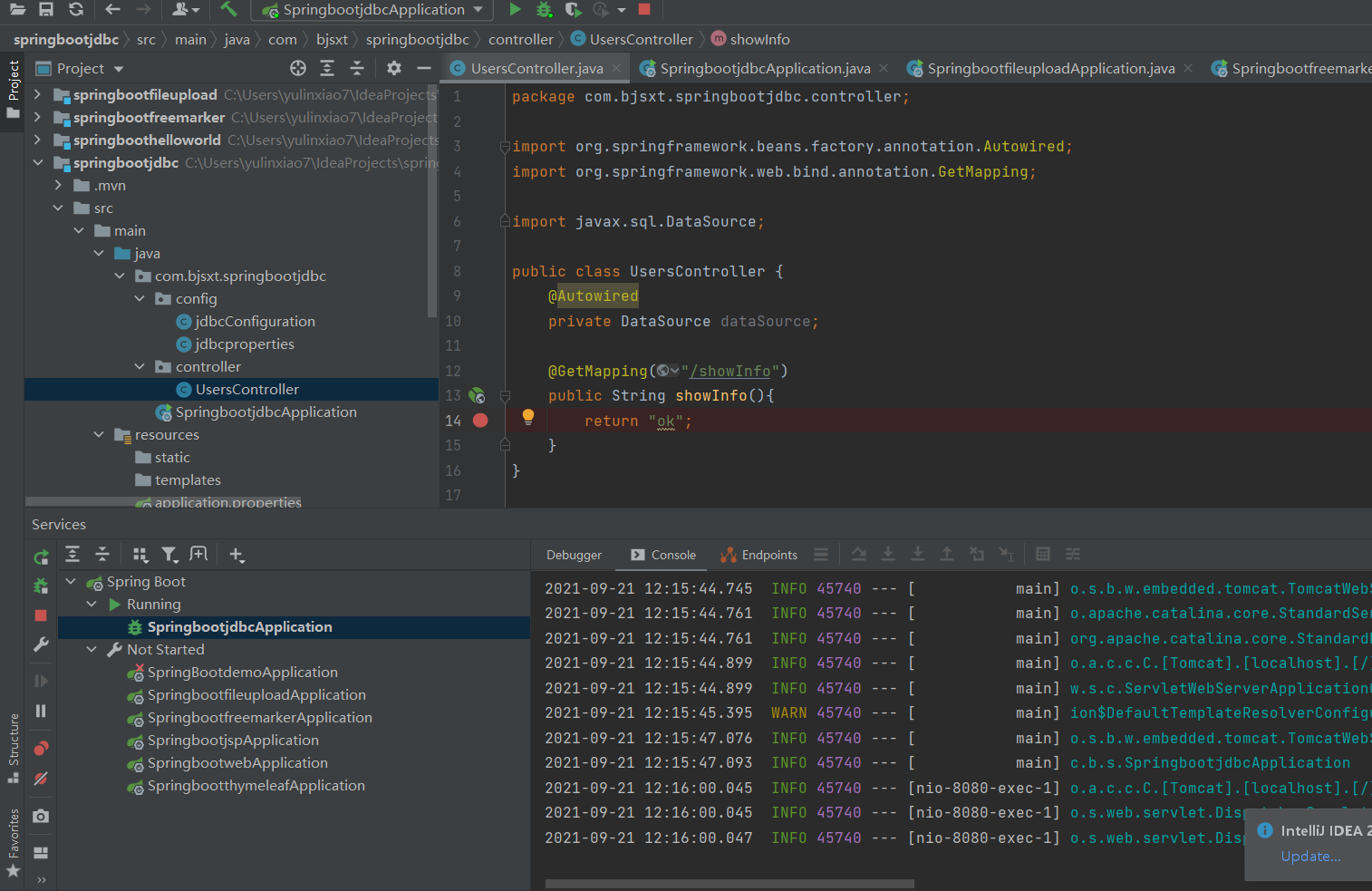
Task: Click the camera thread dump icon
Action: (41, 816)
